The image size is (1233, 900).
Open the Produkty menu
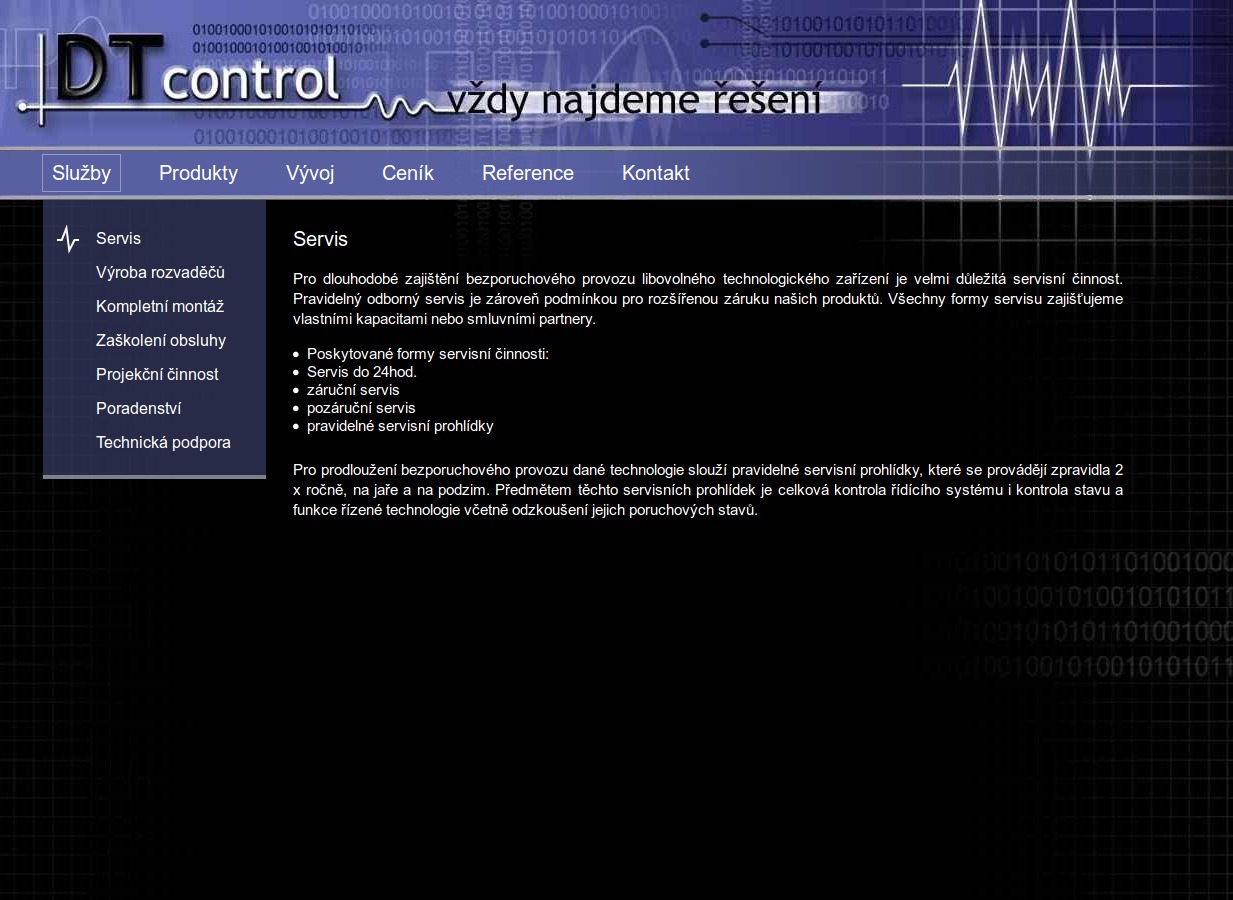(x=198, y=173)
